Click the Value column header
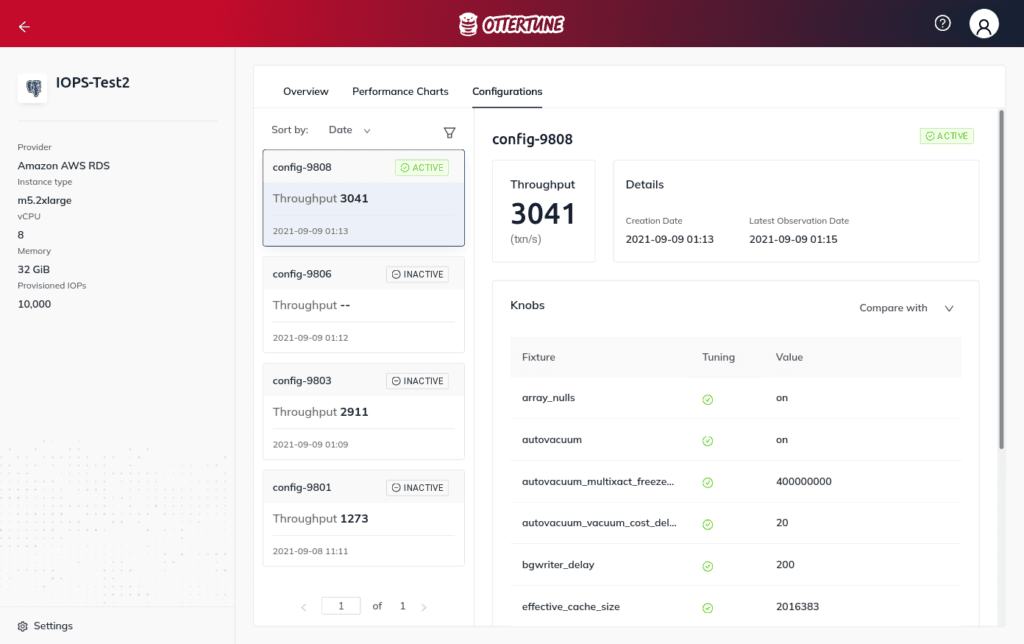This screenshot has width=1024, height=644. (x=789, y=357)
